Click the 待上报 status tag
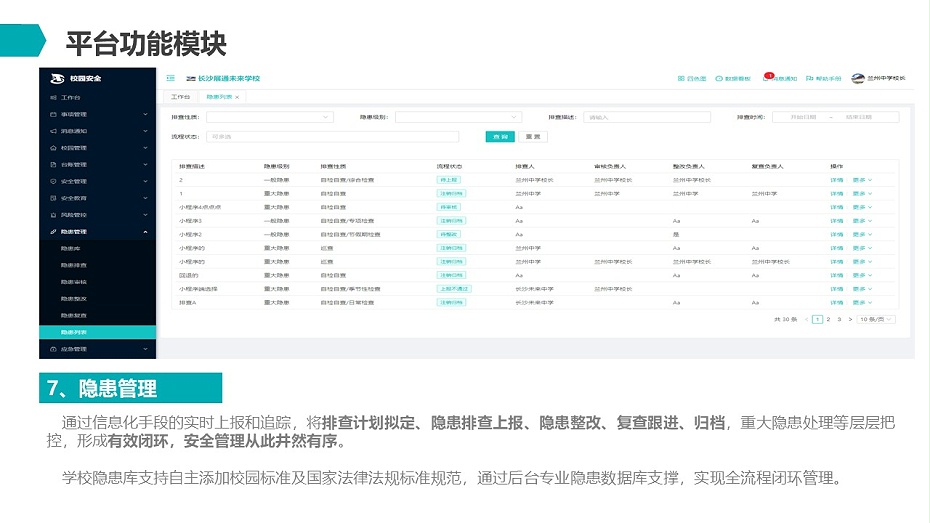 (449, 180)
